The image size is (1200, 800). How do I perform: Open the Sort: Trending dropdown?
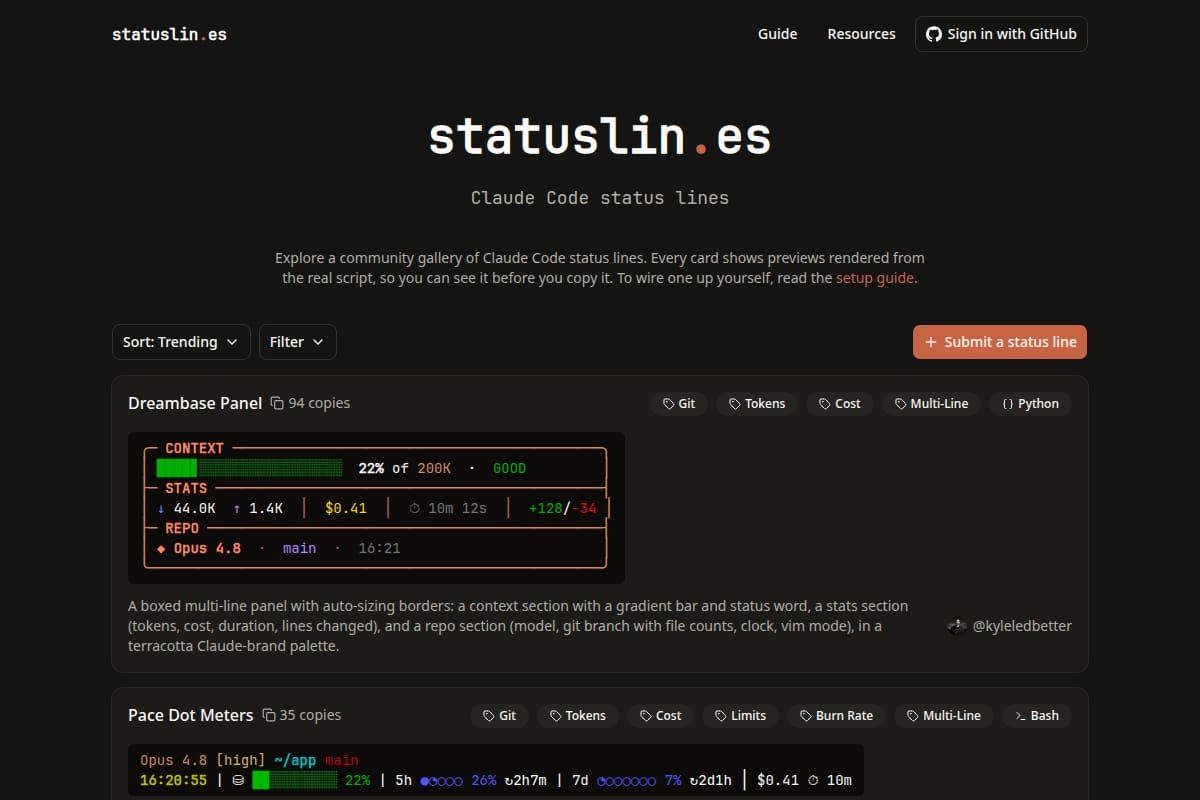[181, 342]
